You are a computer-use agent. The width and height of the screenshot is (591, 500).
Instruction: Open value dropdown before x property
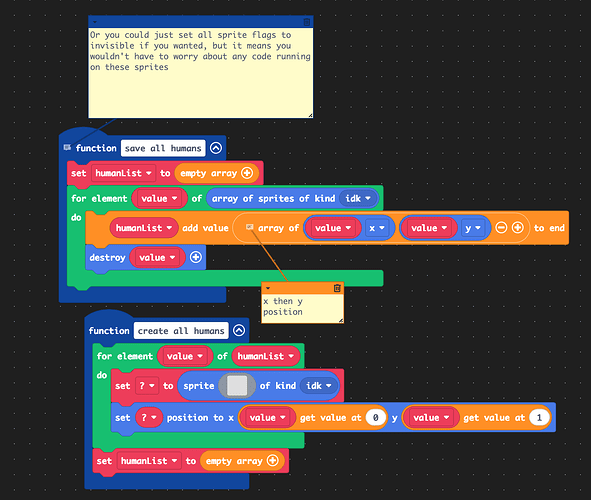[x=333, y=228]
